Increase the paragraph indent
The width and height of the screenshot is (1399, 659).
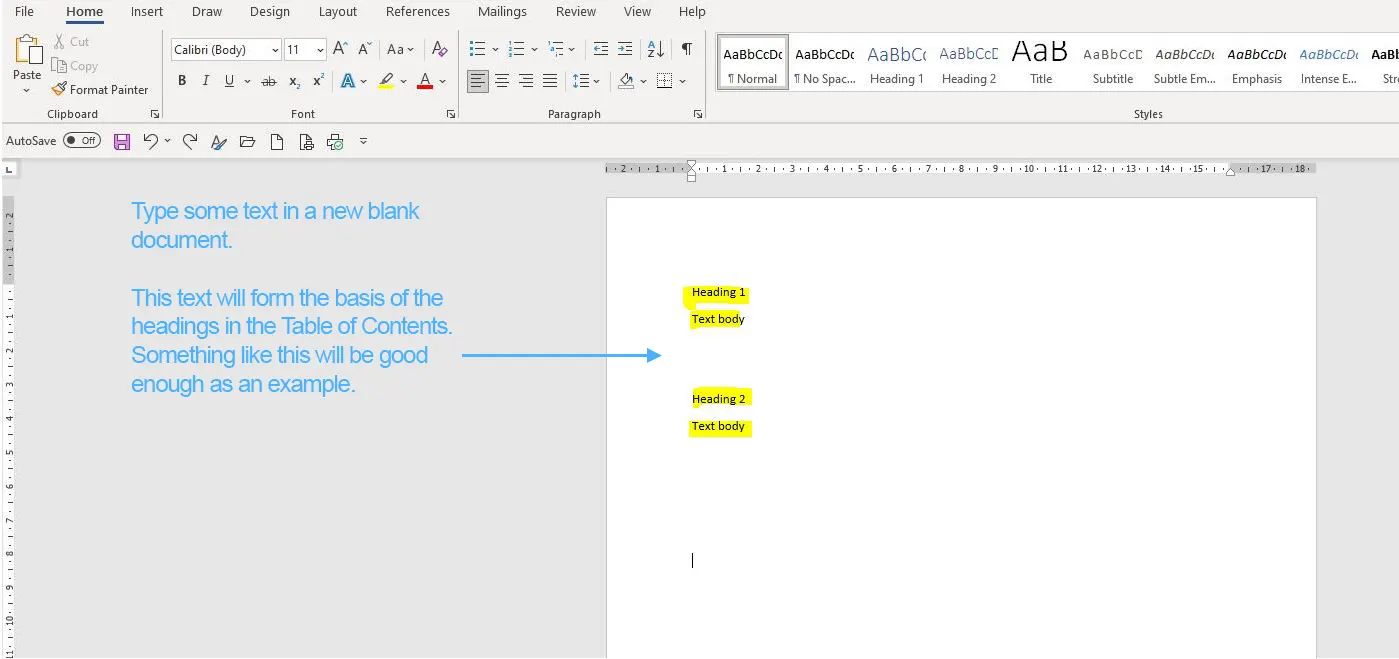point(625,49)
